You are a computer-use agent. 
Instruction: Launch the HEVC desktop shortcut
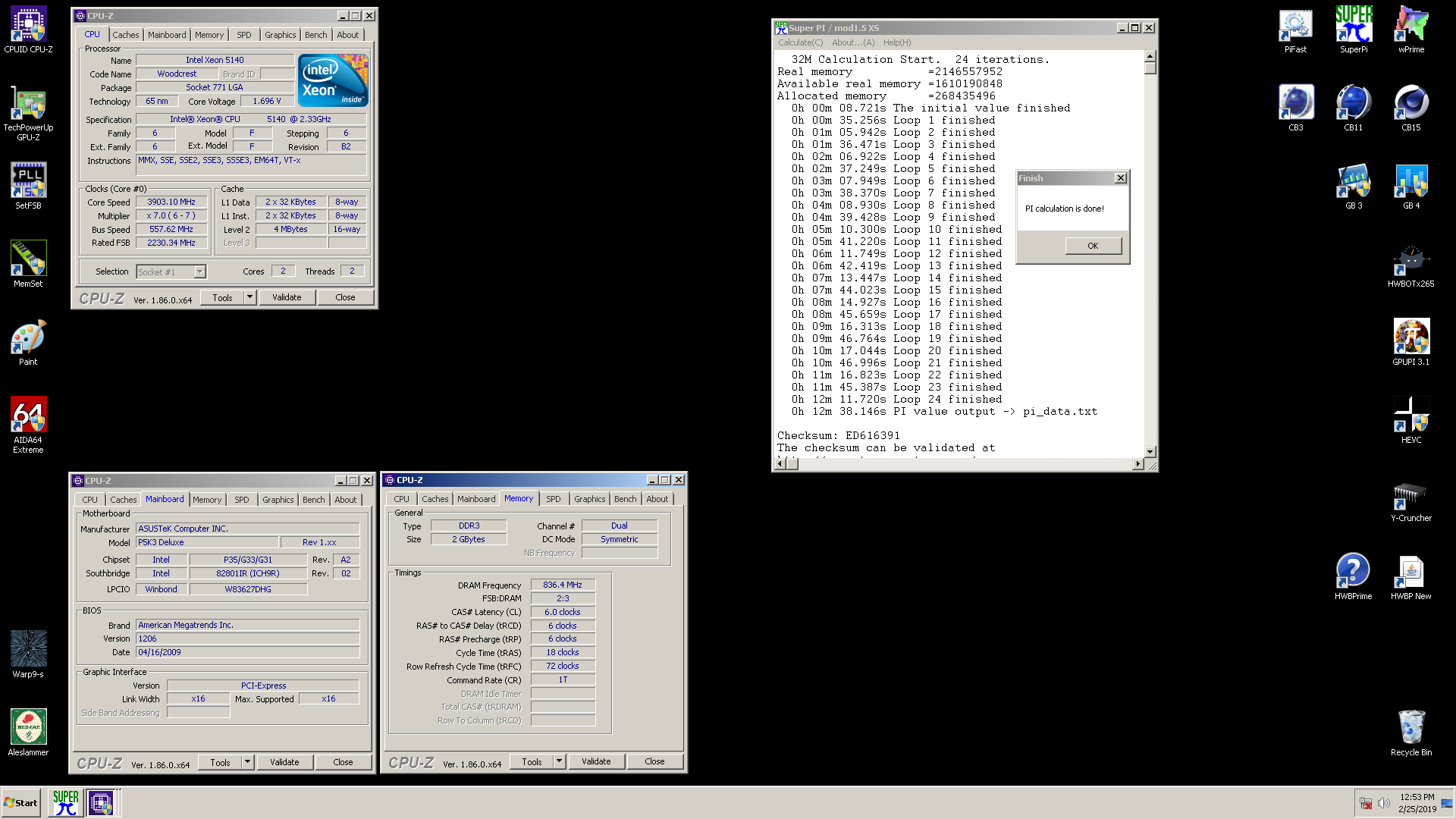[x=1411, y=421]
